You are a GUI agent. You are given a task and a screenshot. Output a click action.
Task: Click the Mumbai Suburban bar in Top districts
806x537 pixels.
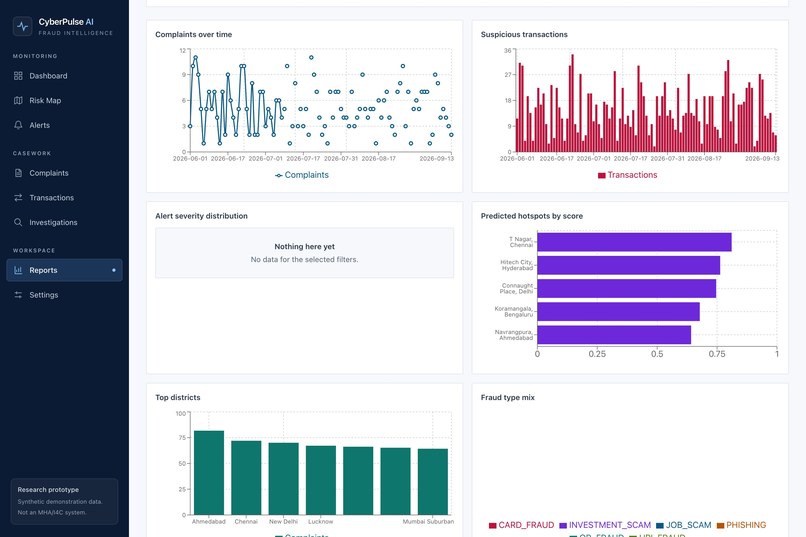click(433, 482)
